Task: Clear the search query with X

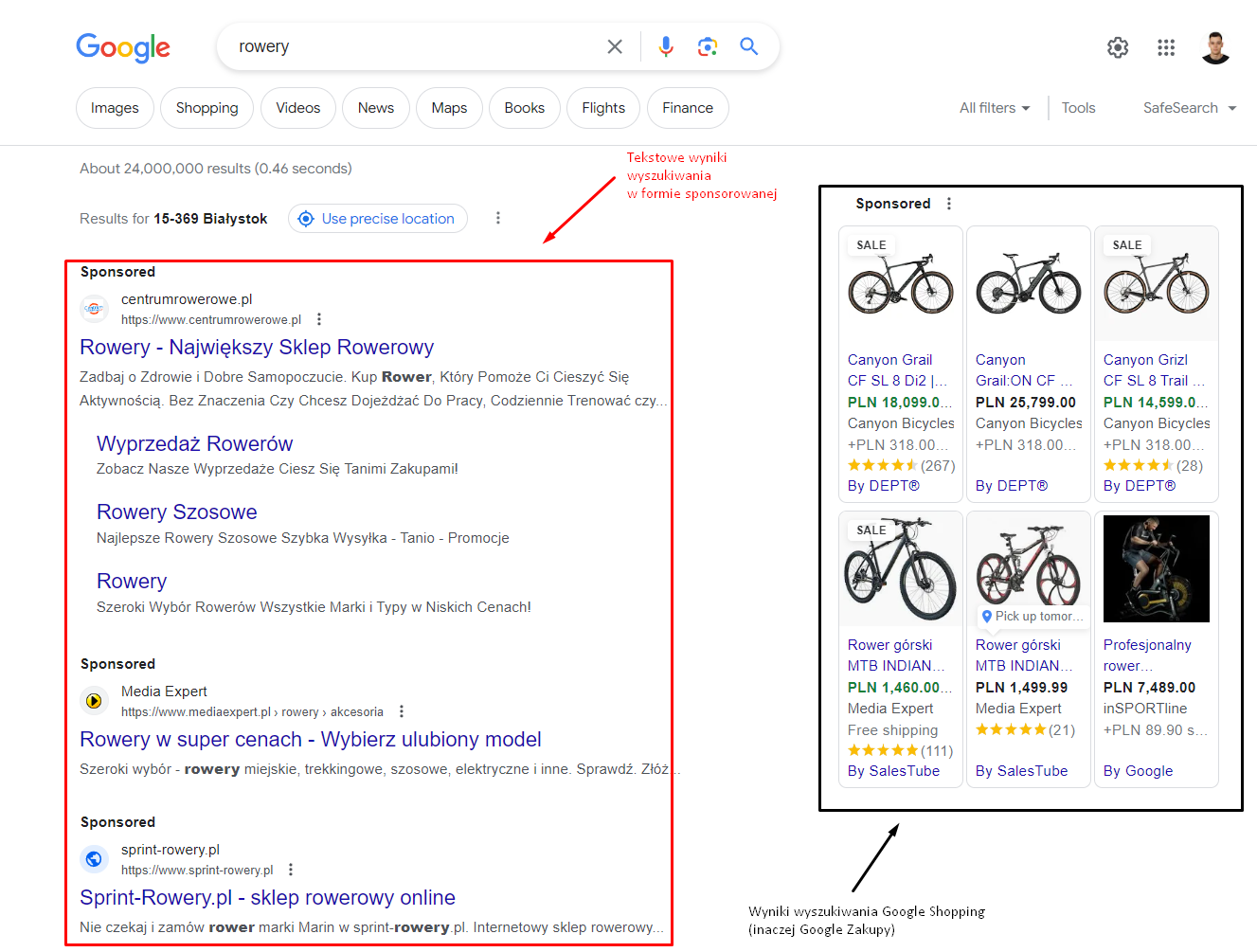Action: [615, 46]
